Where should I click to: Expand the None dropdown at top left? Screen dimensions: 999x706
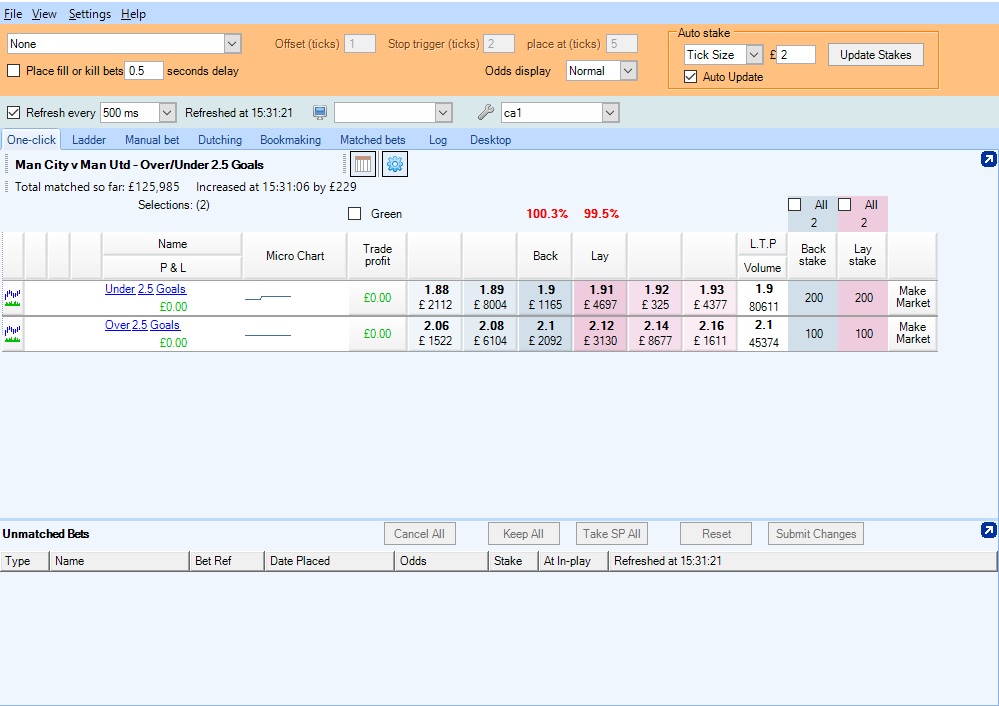(x=232, y=44)
